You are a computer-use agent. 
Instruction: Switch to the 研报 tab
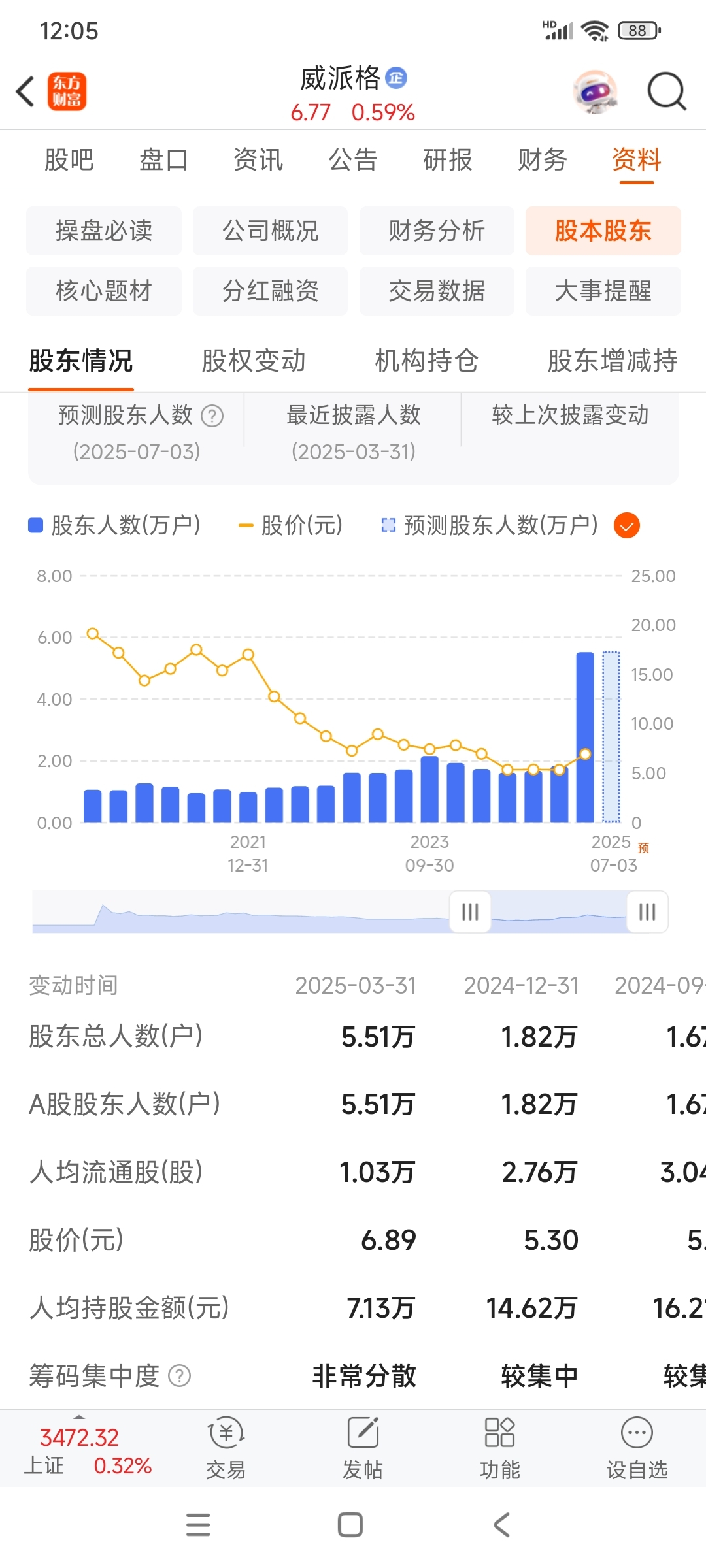click(x=448, y=160)
